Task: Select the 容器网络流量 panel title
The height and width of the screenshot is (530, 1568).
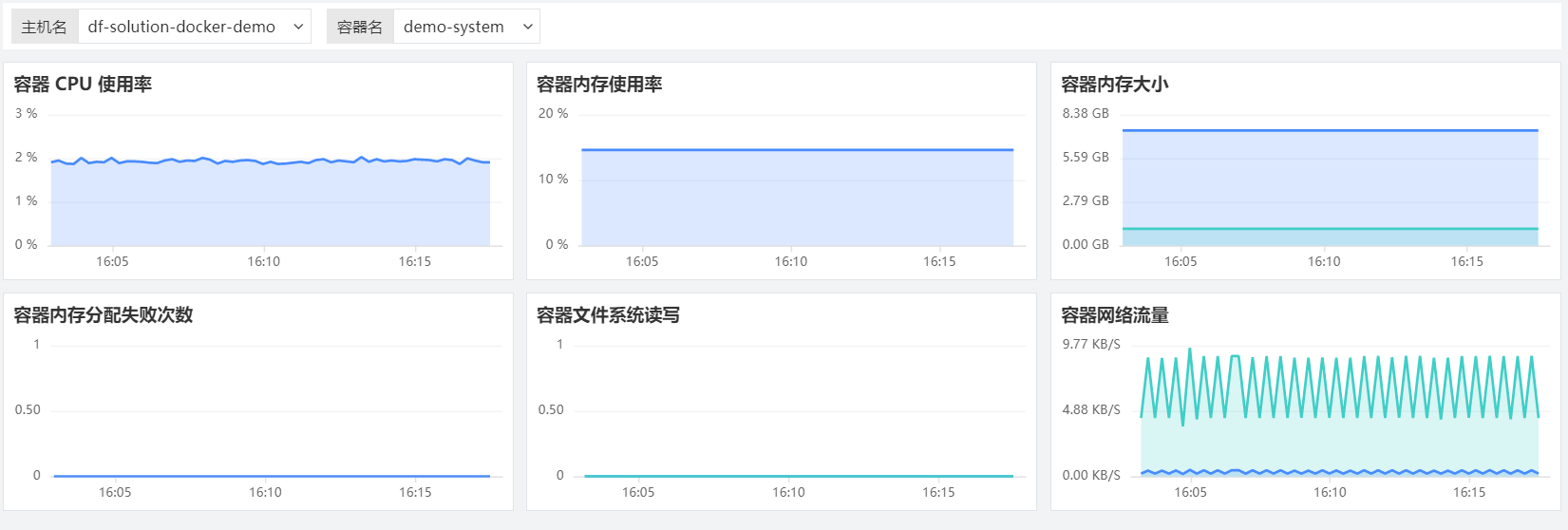Action: tap(1114, 315)
